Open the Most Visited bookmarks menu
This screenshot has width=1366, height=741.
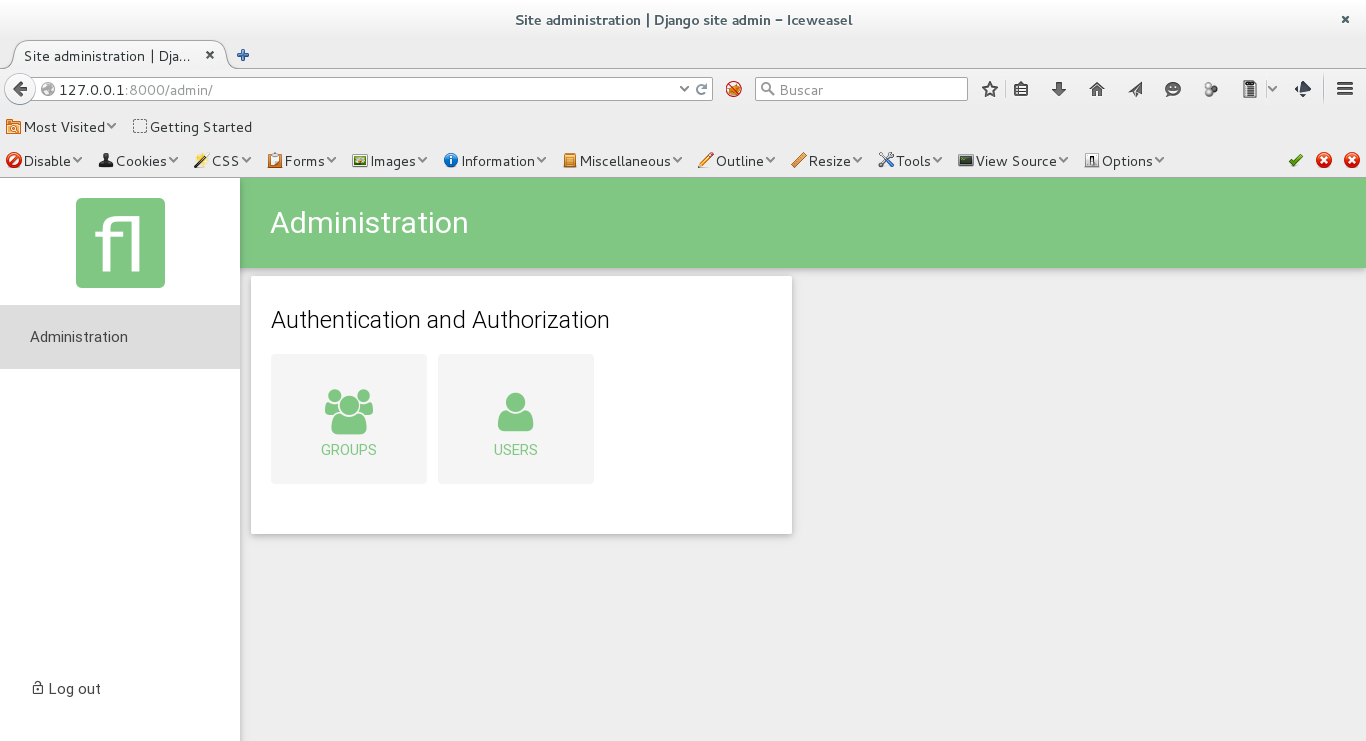tap(62, 127)
